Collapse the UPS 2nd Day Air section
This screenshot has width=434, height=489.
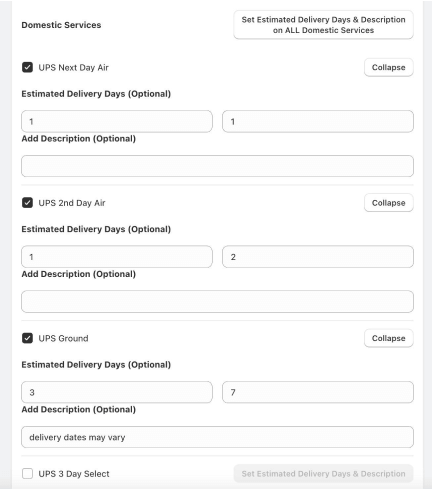click(x=389, y=203)
